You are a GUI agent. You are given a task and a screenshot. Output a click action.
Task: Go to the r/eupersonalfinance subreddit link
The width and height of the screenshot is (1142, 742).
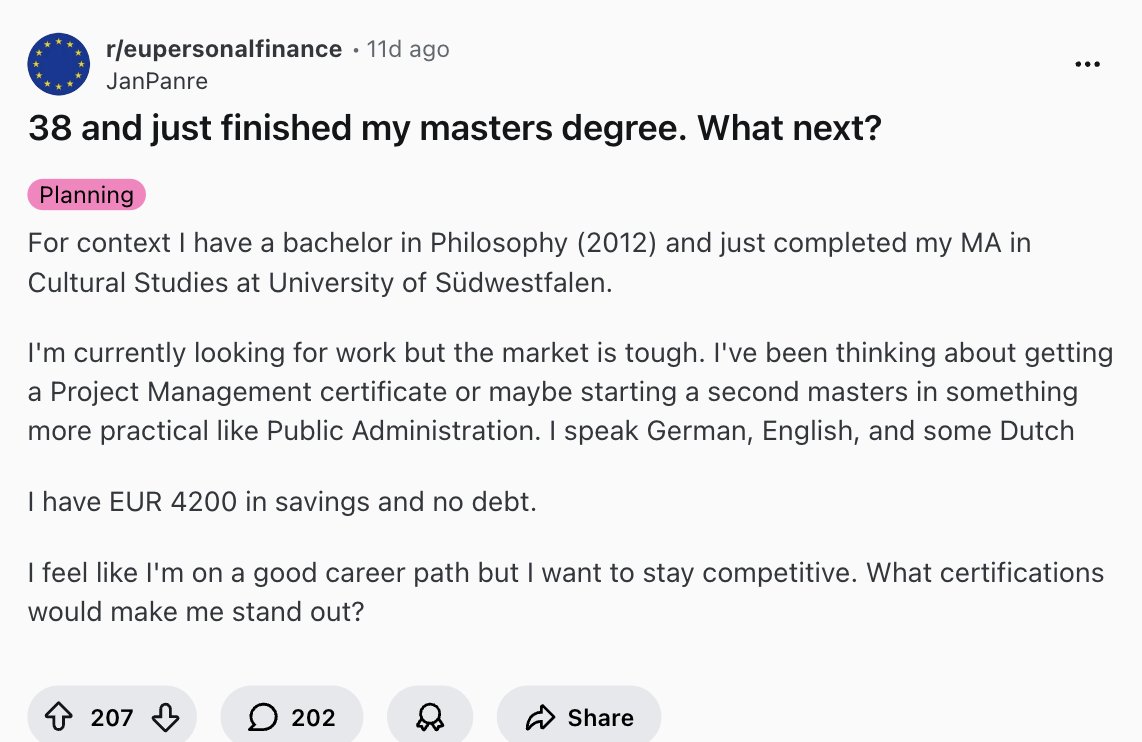[x=223, y=49]
